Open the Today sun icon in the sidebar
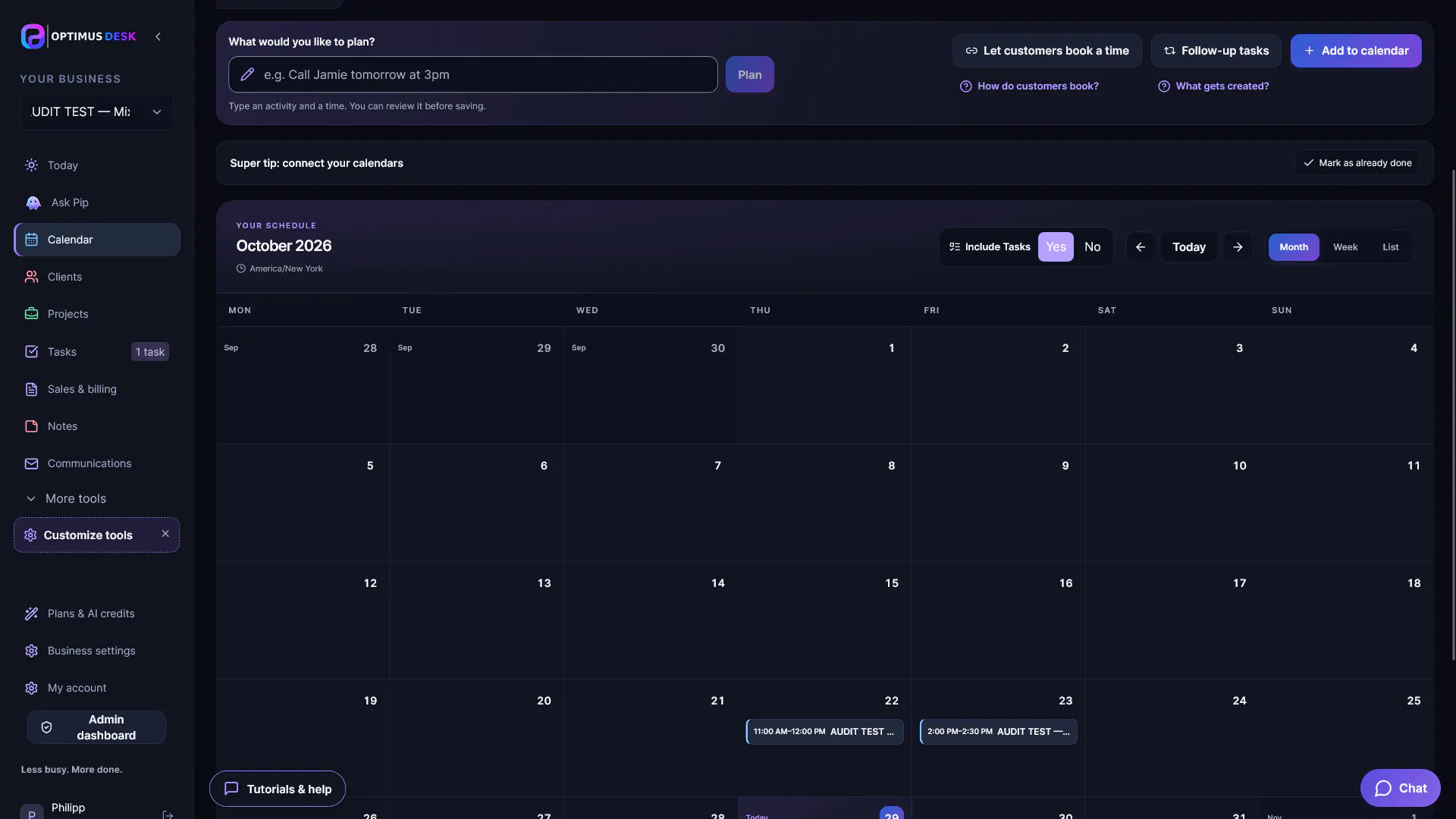This screenshot has width=1456, height=819. (31, 165)
